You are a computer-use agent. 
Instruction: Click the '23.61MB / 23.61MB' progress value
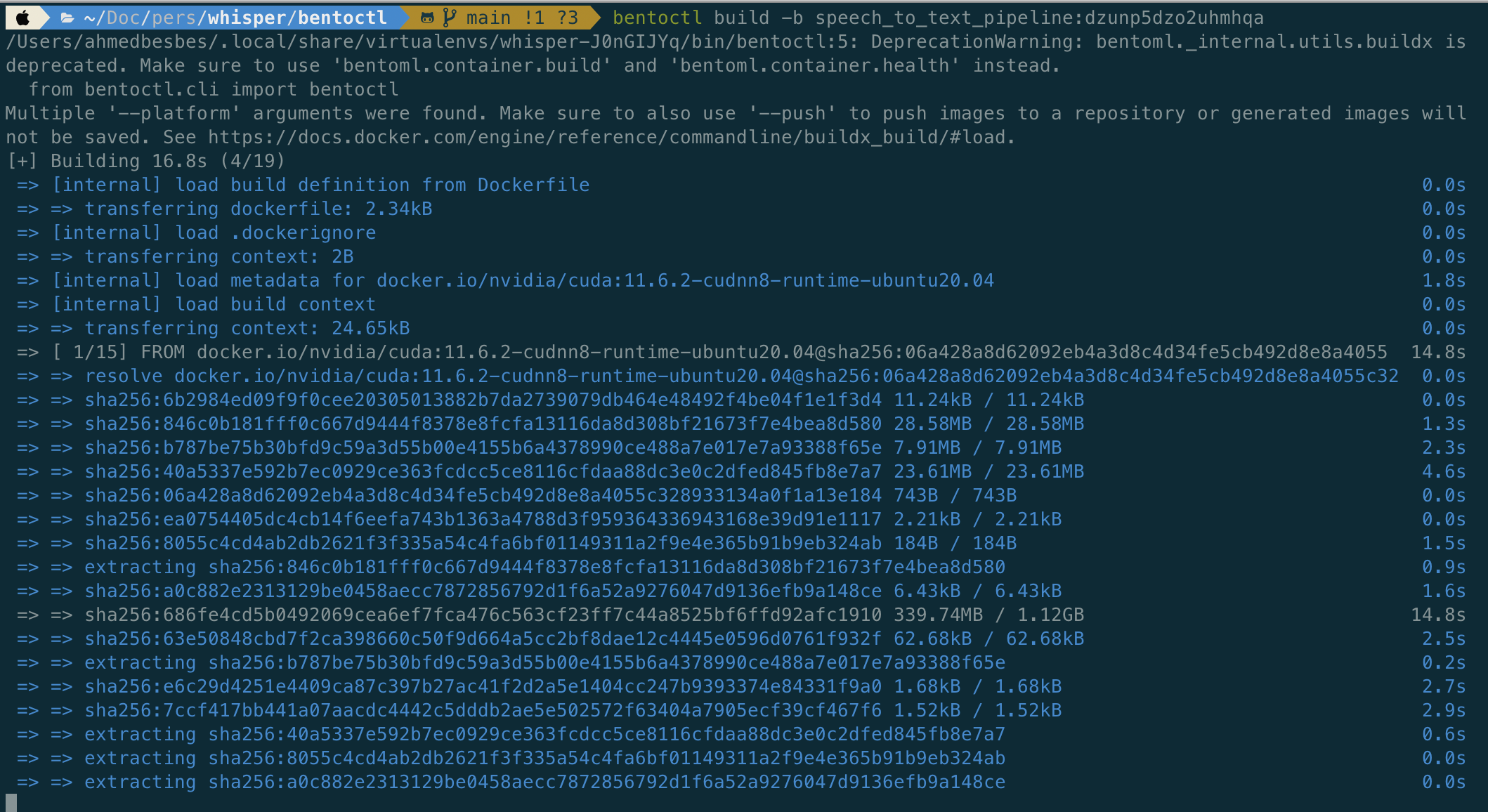point(988,471)
